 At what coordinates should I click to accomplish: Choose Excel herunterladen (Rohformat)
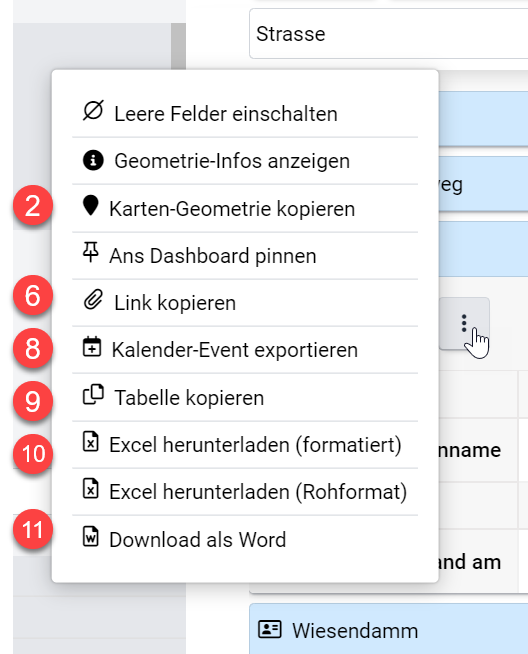click(245, 491)
